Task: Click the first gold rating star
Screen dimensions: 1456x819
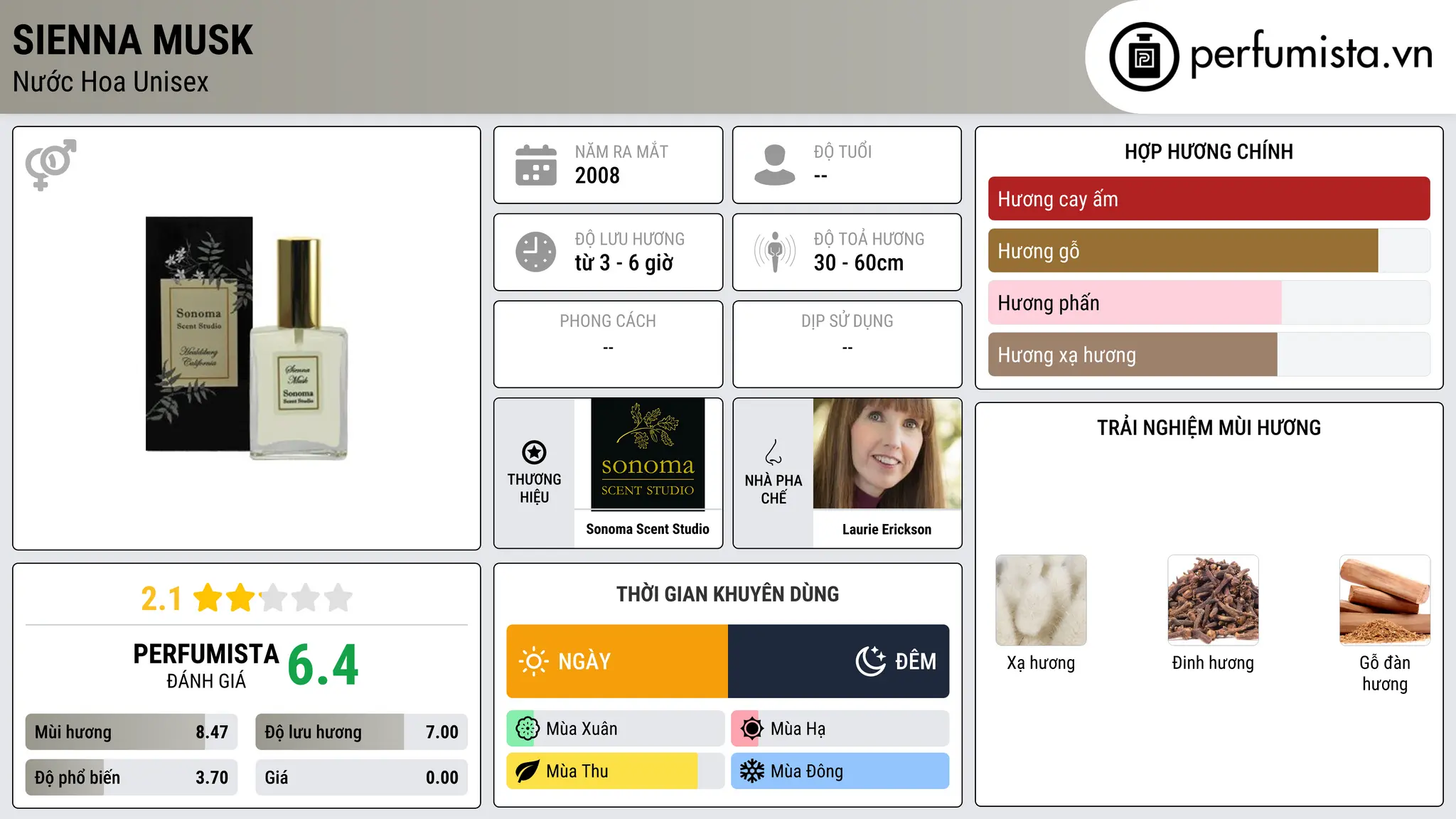Action: (x=208, y=598)
